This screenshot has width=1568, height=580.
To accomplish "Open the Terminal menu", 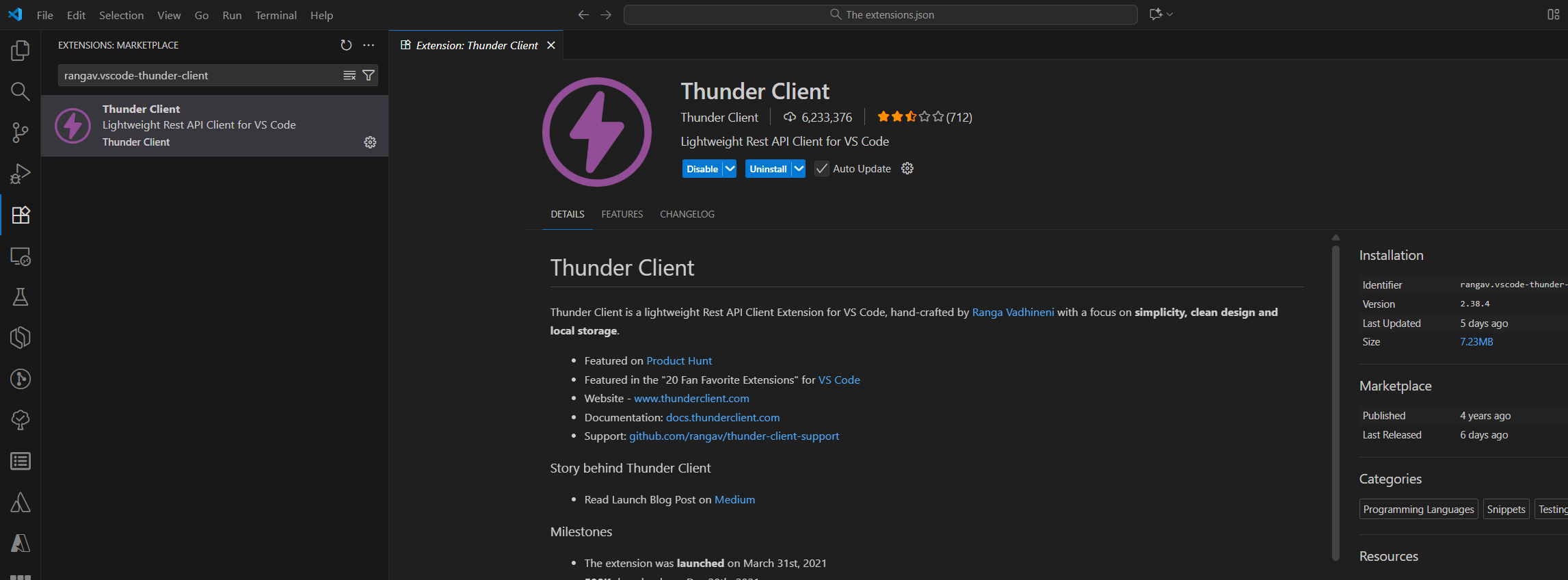I will [276, 15].
